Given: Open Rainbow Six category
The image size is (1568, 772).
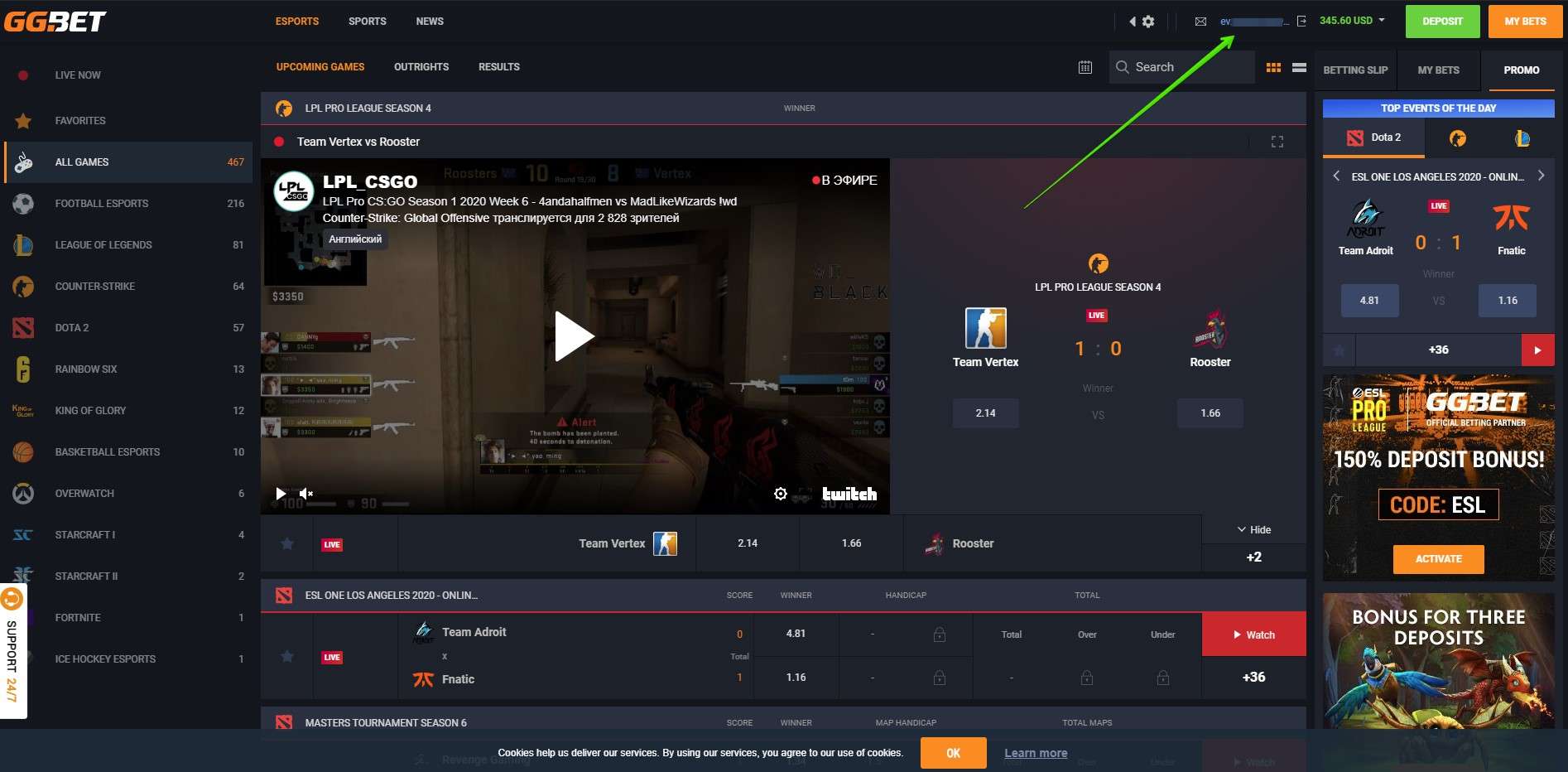Looking at the screenshot, I should [x=128, y=369].
